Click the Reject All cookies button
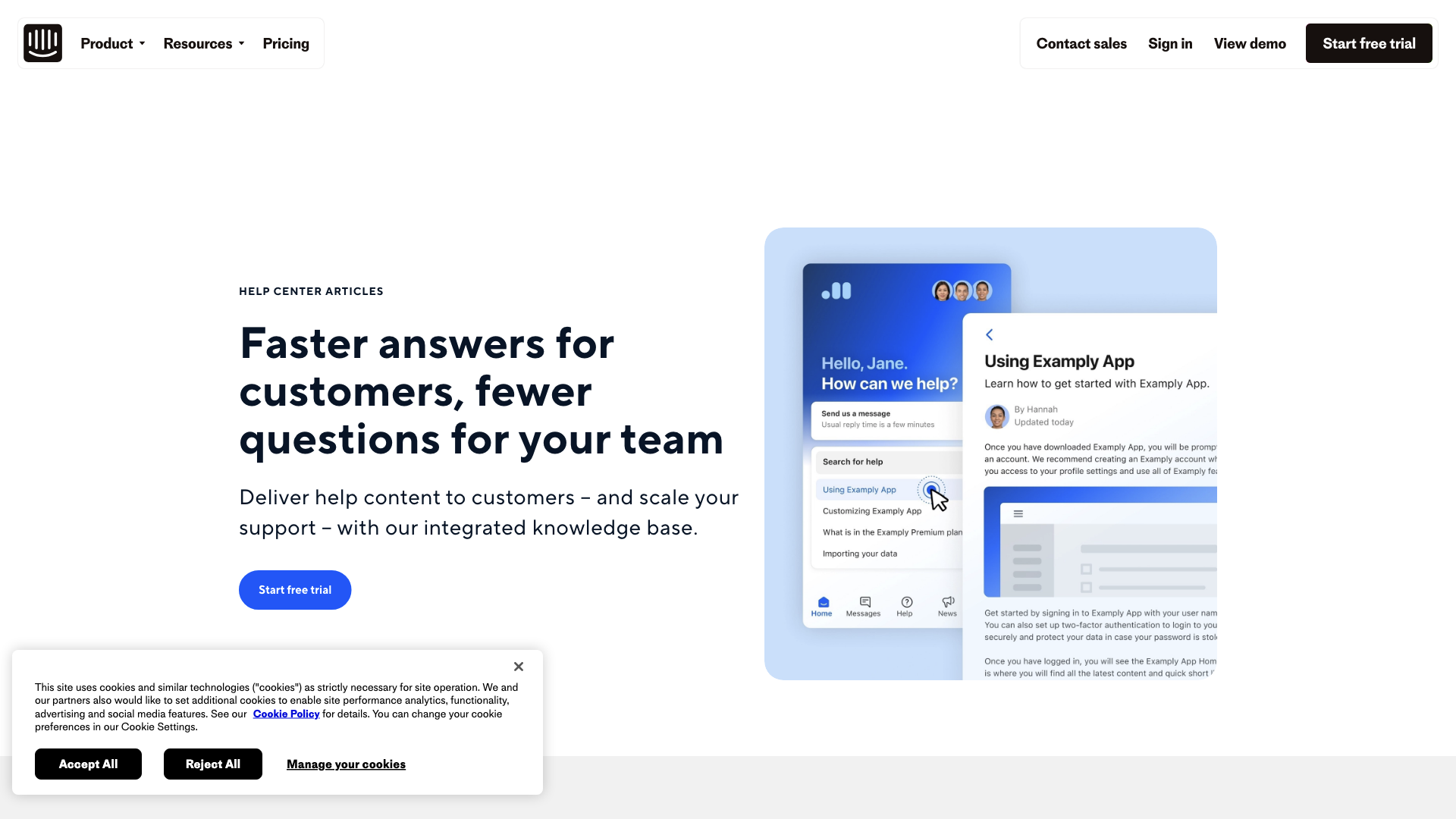Image resolution: width=1456 pixels, height=819 pixels. [x=212, y=764]
